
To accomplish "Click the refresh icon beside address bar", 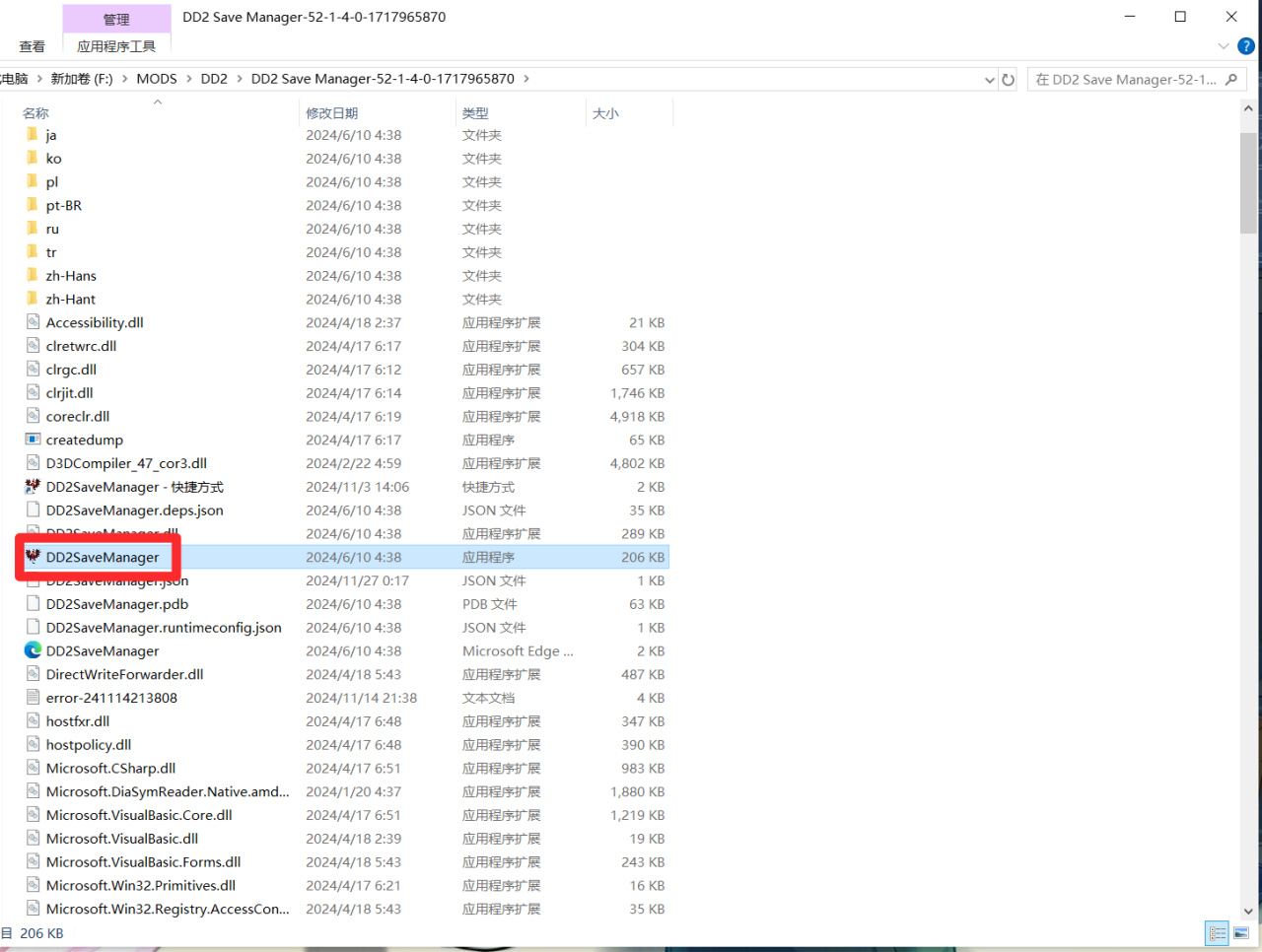I will (1008, 80).
